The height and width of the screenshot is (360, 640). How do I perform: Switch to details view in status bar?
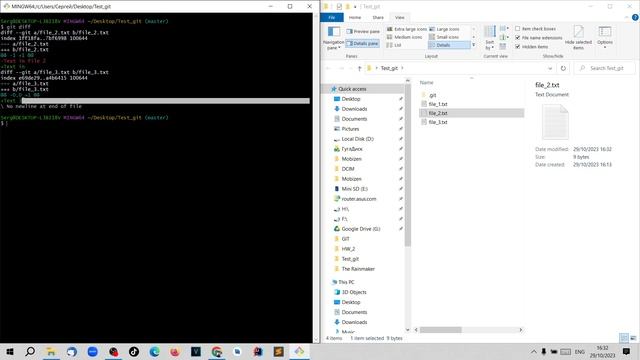pyautogui.click(x=624, y=338)
